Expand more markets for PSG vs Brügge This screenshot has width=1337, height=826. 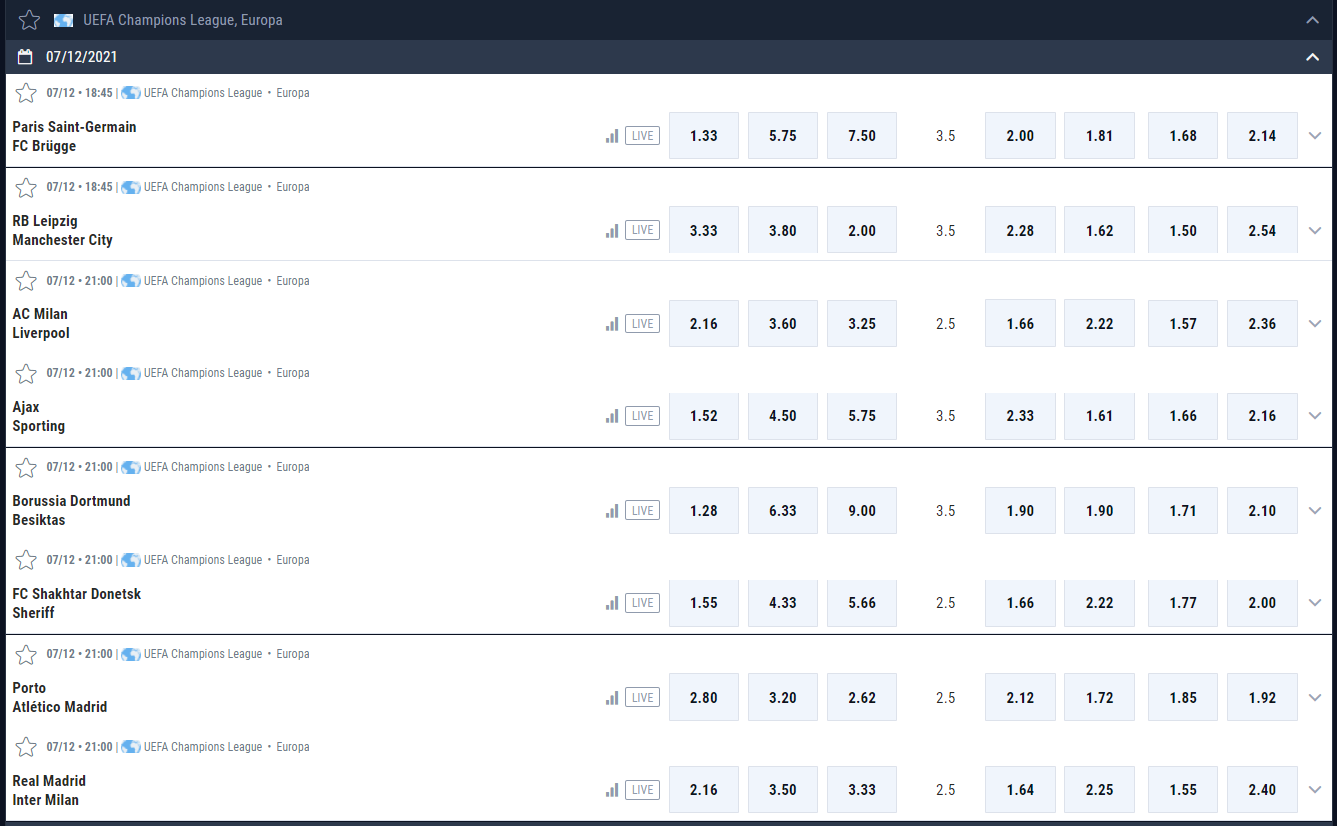click(1315, 136)
